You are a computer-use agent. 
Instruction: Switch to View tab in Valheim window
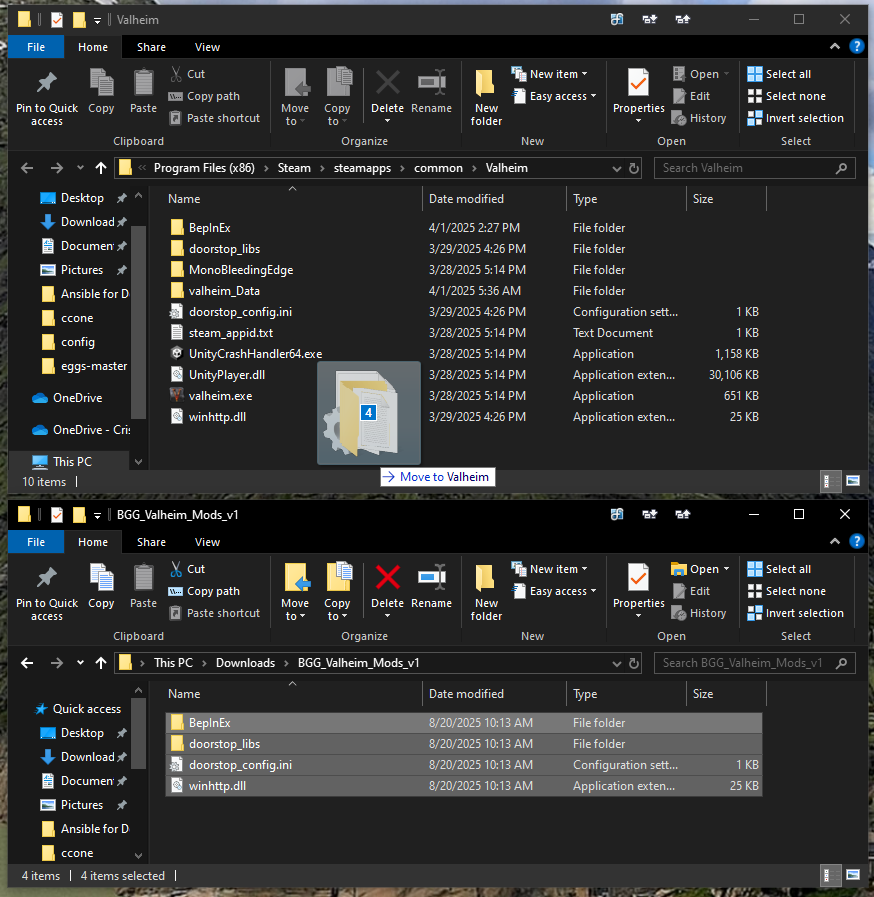[x=207, y=47]
